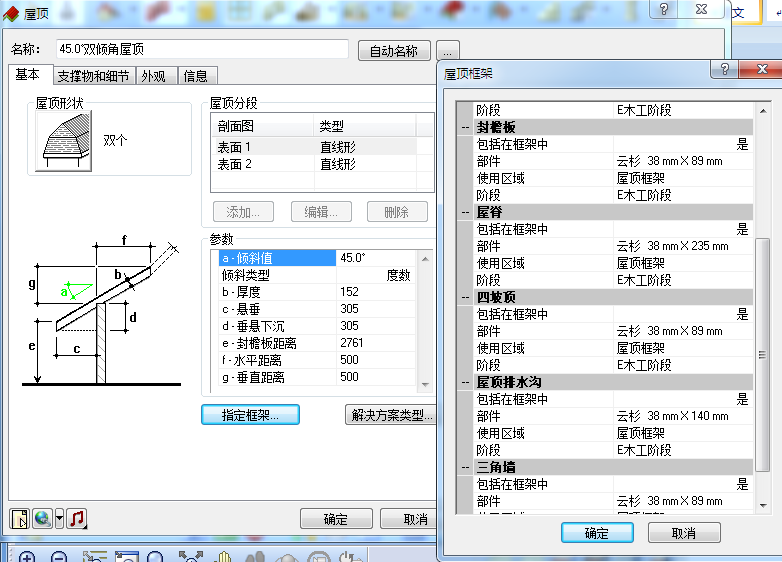
Task: Switch to the 支撑物和细节 tab
Action: (x=93, y=76)
